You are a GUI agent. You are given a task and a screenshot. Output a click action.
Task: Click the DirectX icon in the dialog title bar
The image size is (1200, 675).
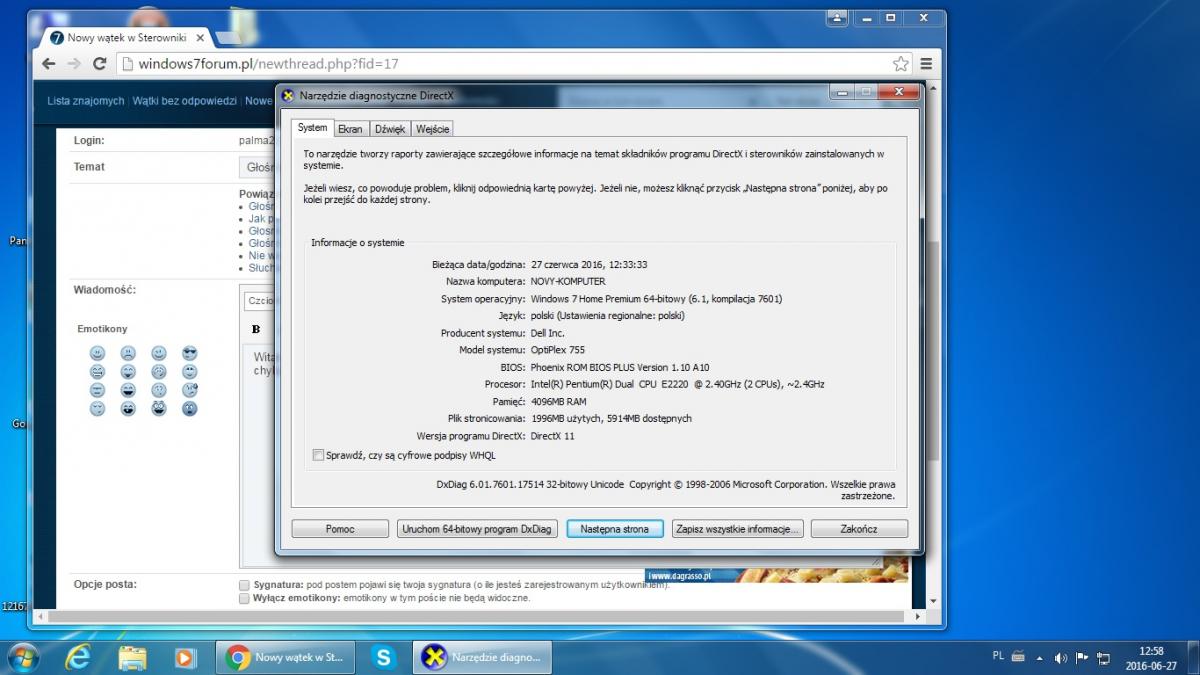click(288, 95)
